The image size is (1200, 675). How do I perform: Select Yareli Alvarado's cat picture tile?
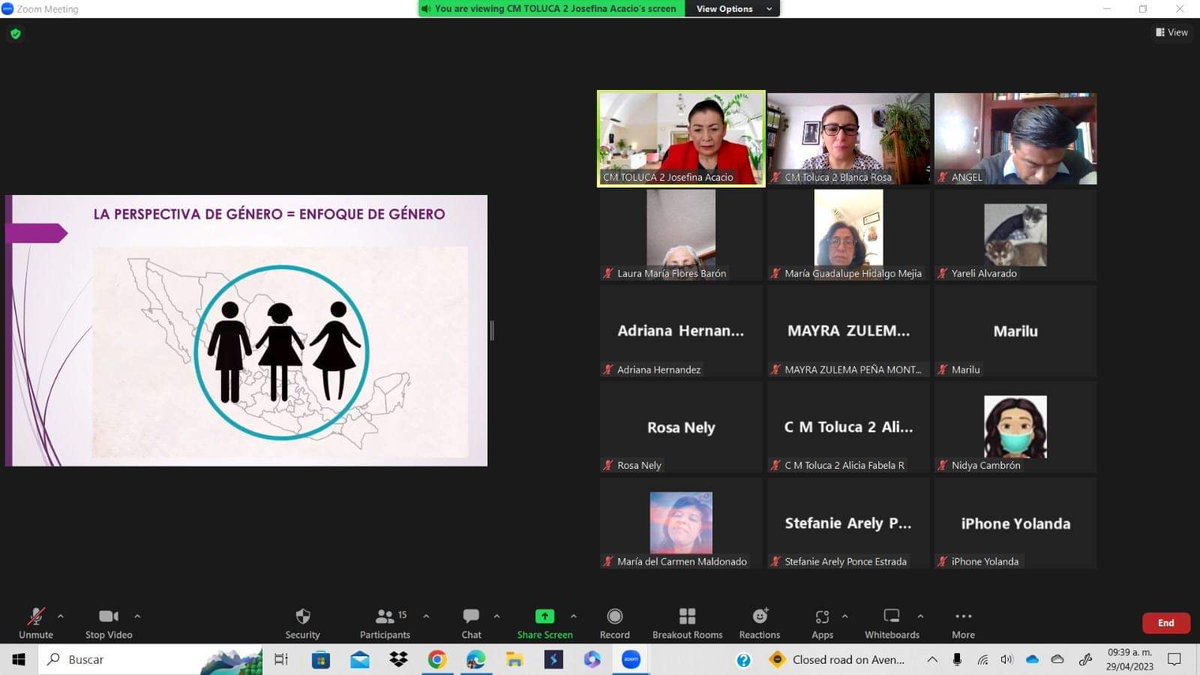(x=1015, y=235)
